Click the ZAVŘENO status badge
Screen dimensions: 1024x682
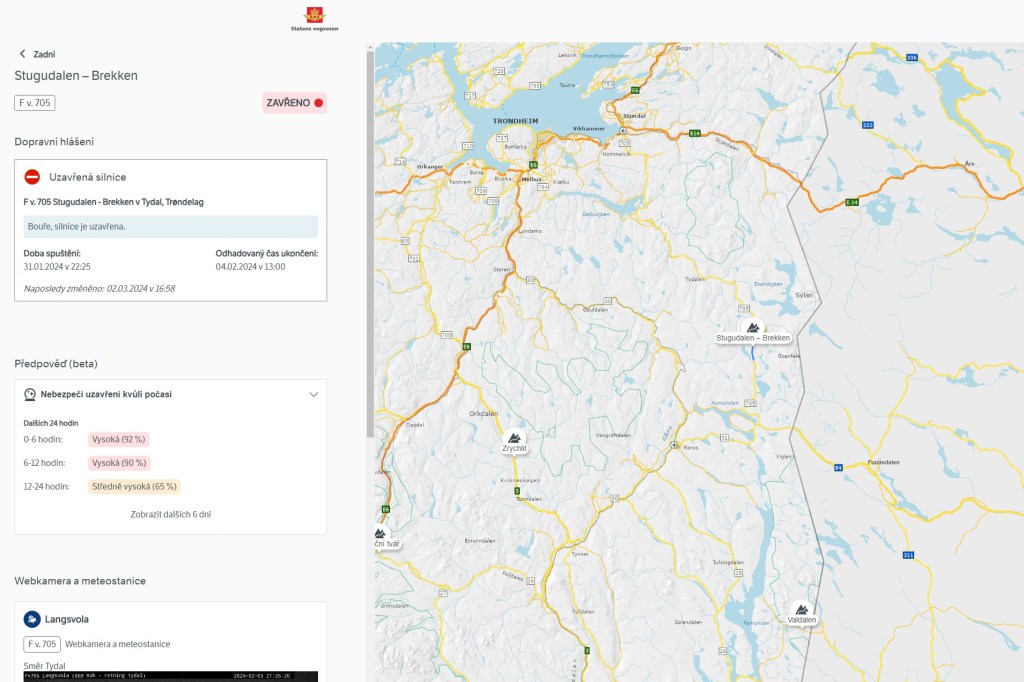[x=294, y=102]
